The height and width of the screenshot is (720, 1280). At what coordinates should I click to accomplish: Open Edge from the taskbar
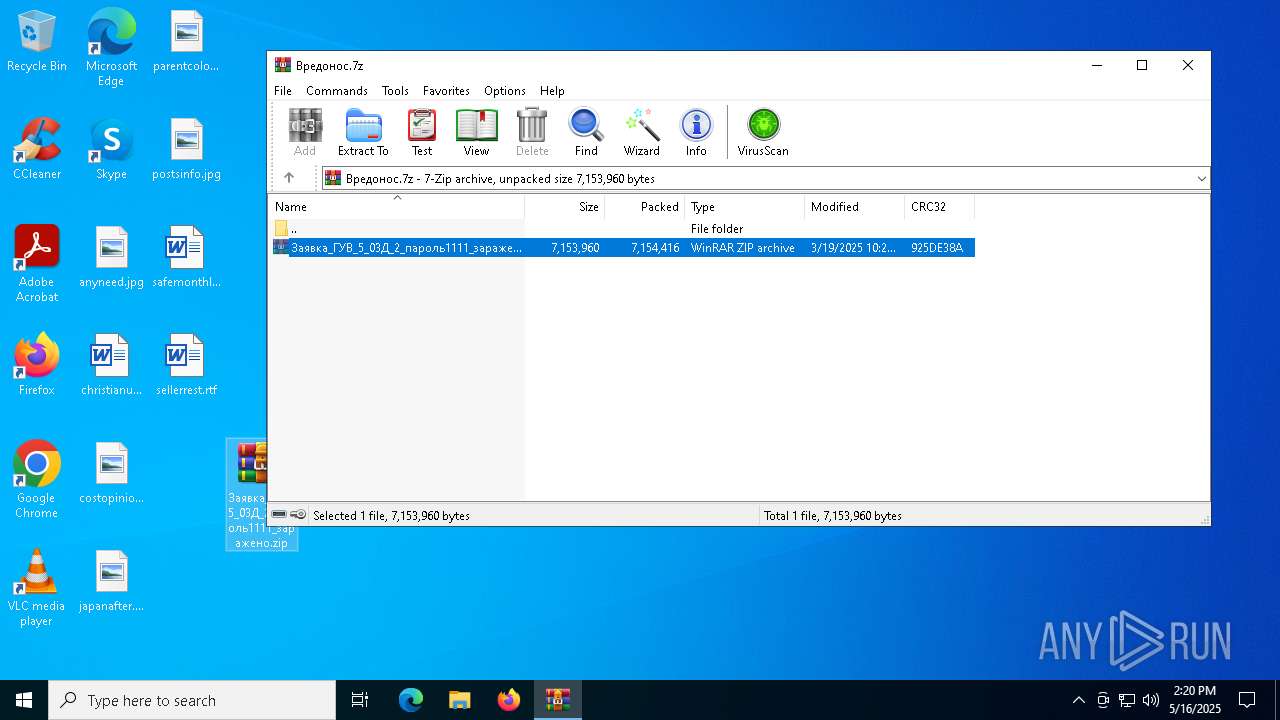pyautogui.click(x=411, y=700)
